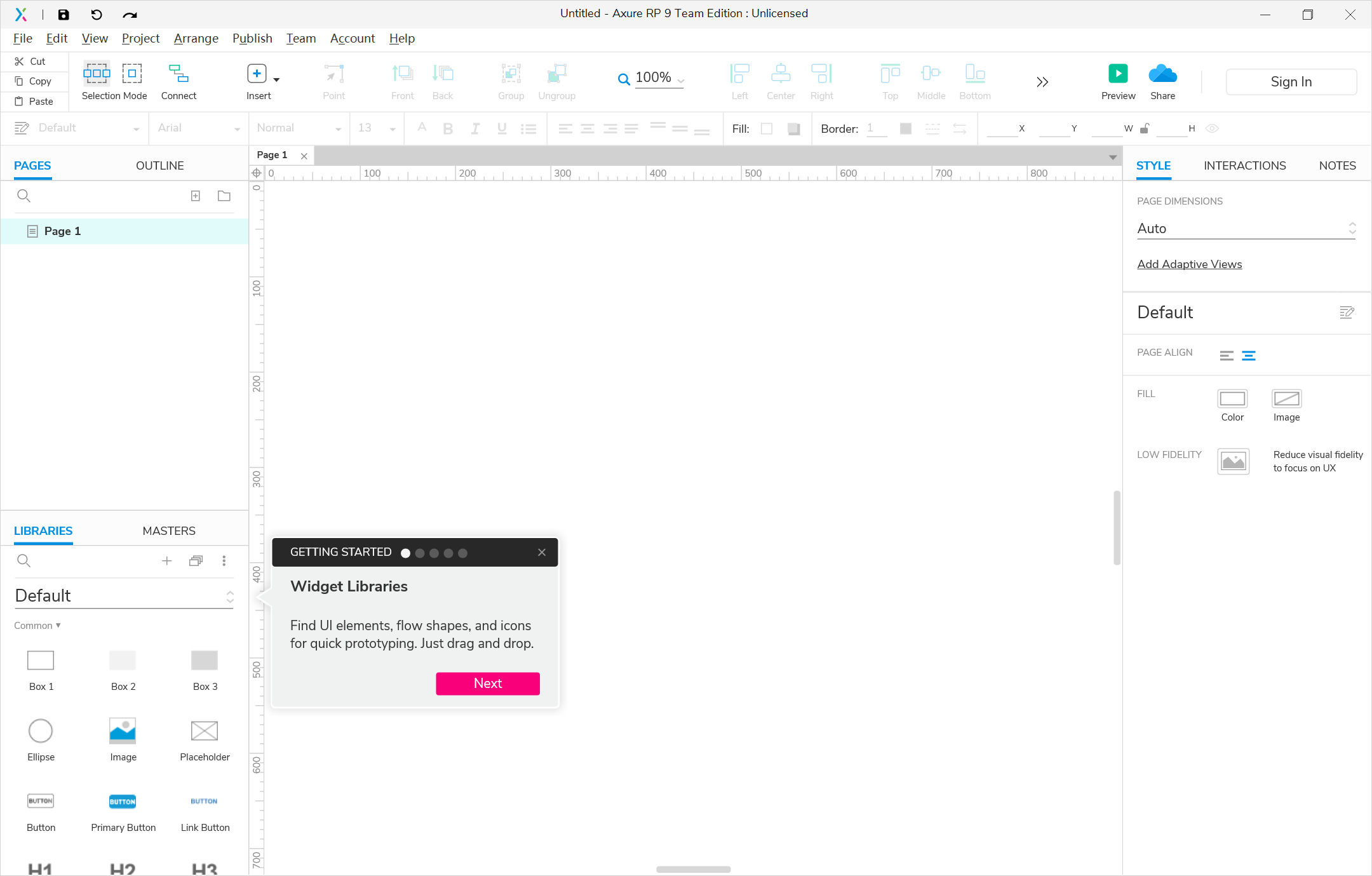
Task: Select the intersected Selection Mode icon
Action: [97, 74]
